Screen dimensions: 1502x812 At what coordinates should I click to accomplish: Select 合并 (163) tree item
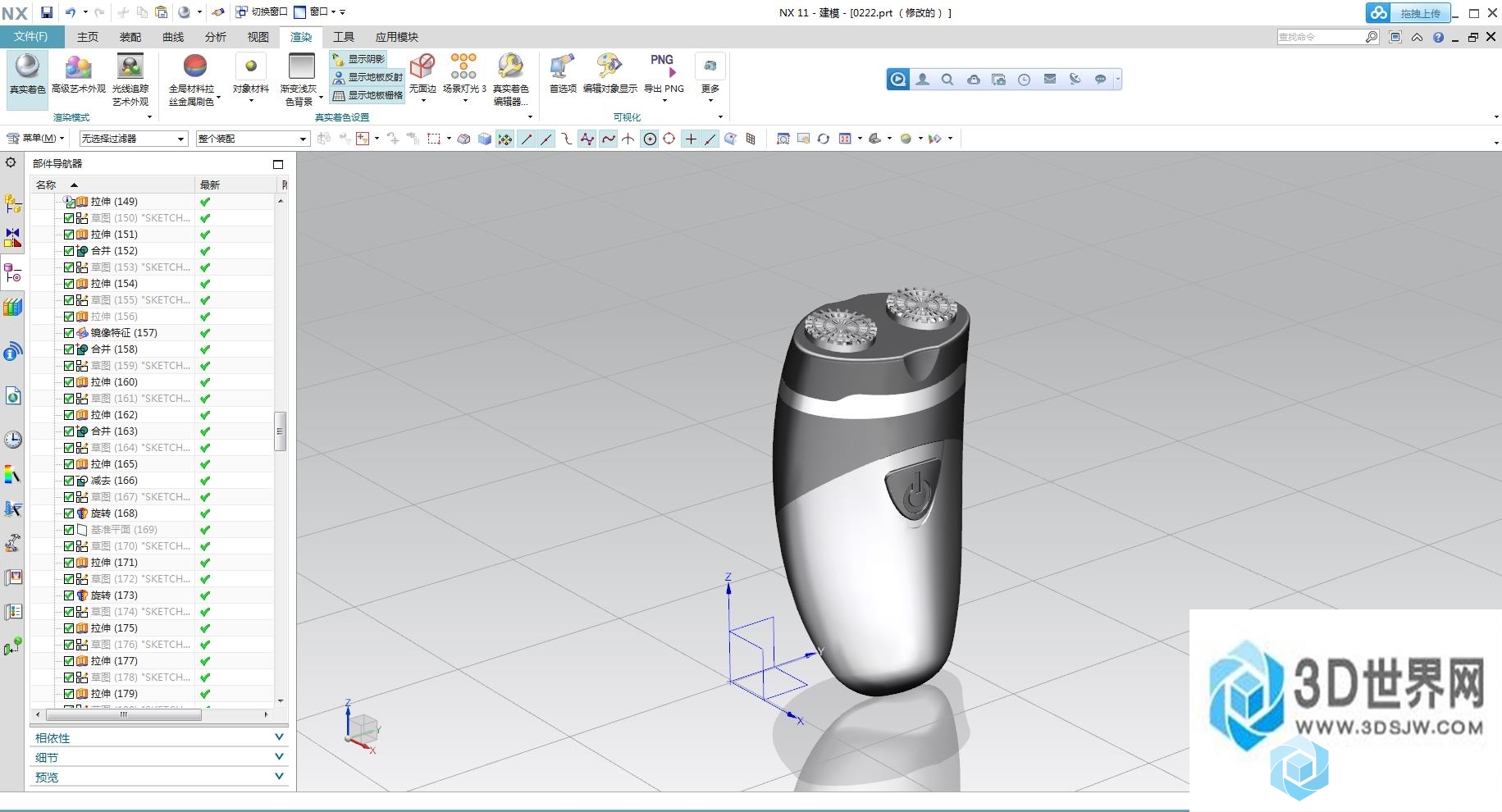[114, 431]
